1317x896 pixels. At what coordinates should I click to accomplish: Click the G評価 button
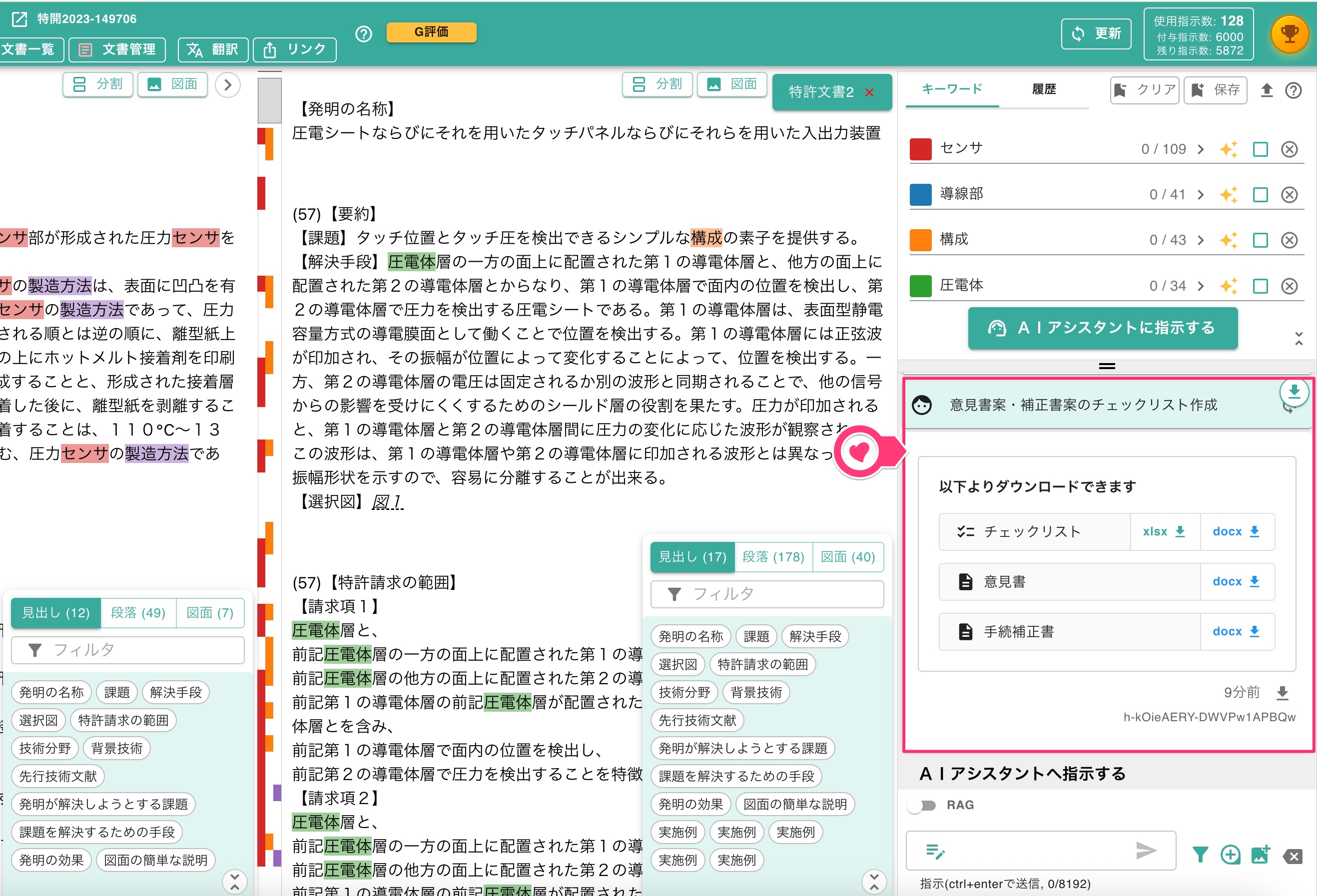431,32
